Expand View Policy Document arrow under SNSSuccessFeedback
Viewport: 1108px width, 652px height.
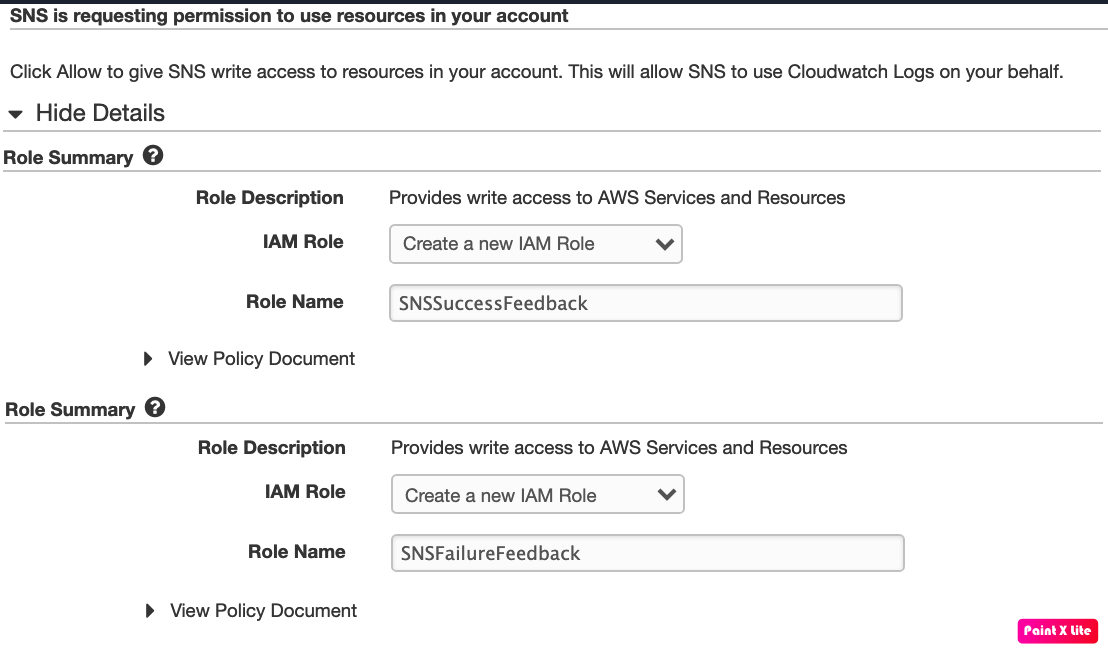[149, 359]
